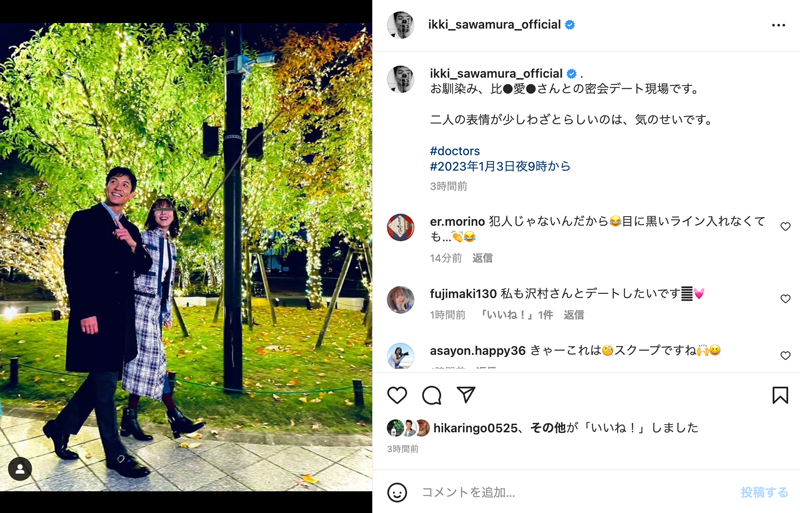Open comments via speech bubble icon
The width and height of the screenshot is (800, 513).
click(x=432, y=395)
